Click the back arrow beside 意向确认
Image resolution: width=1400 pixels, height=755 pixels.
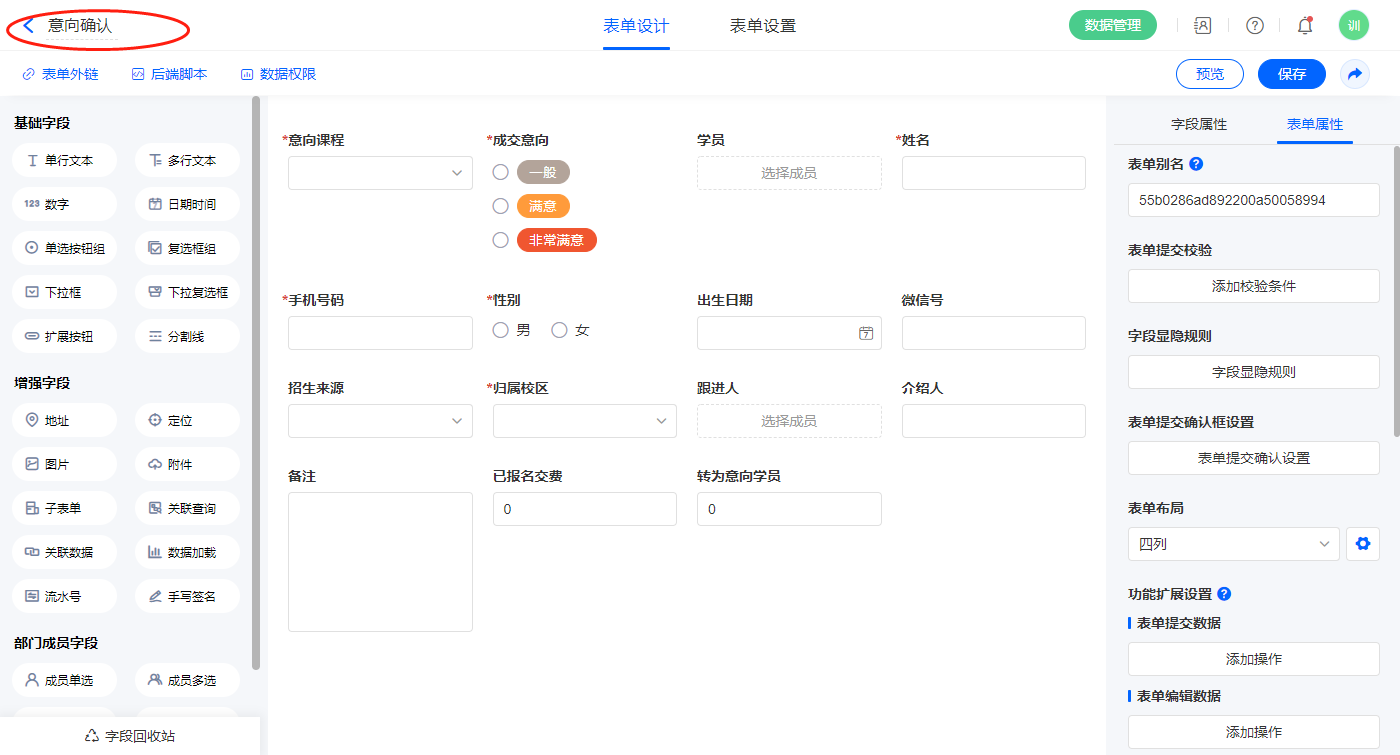click(x=28, y=26)
